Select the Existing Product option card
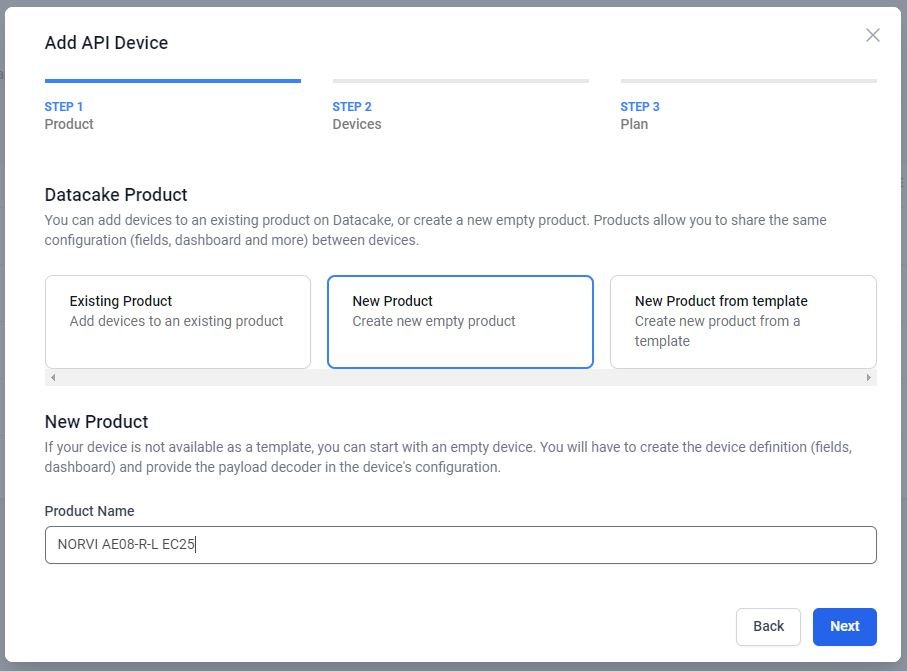 coord(178,321)
